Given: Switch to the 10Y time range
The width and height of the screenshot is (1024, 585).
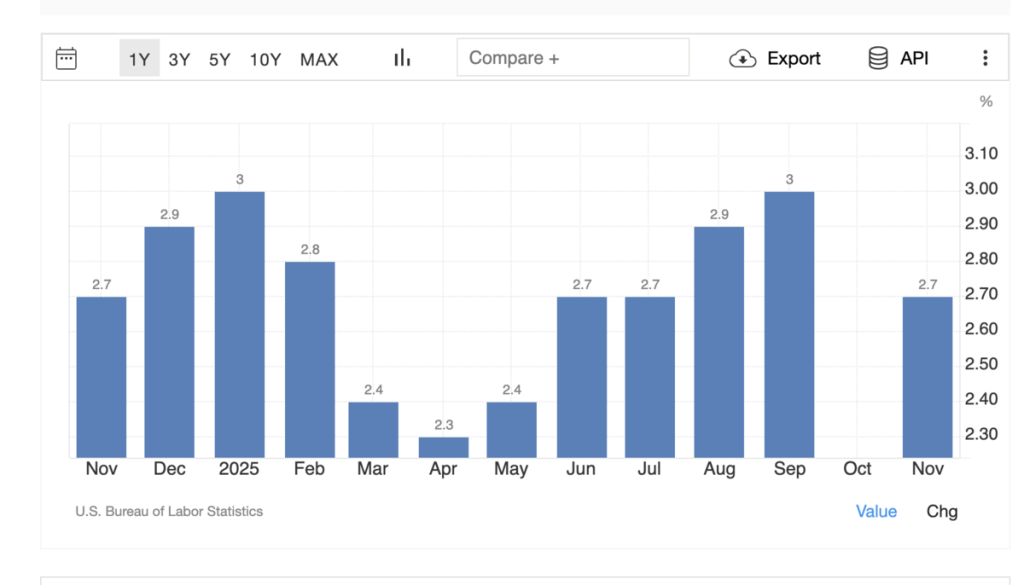Looking at the screenshot, I should tap(265, 59).
